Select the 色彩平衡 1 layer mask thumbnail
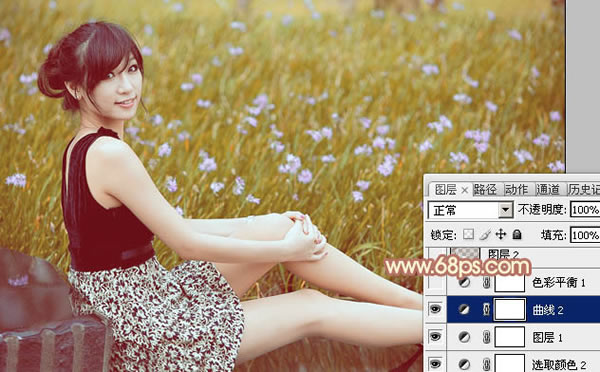The image size is (600, 372). click(510, 283)
